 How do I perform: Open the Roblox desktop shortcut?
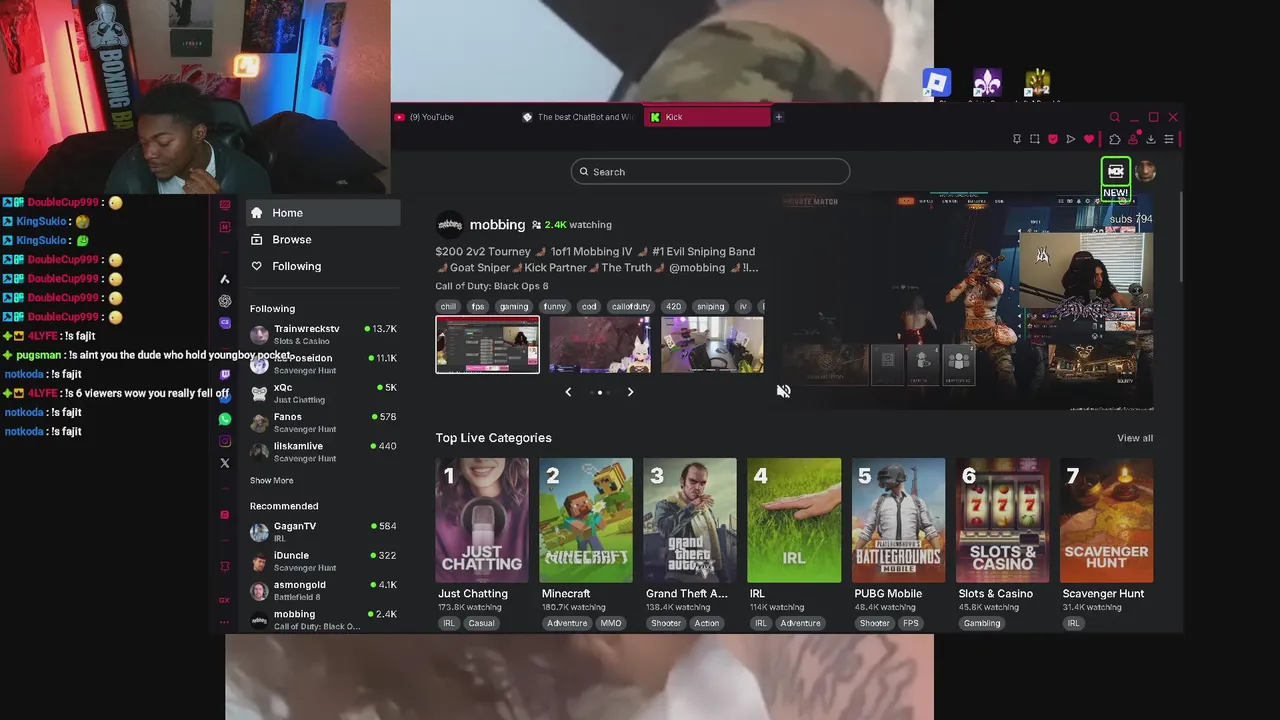[x=936, y=83]
